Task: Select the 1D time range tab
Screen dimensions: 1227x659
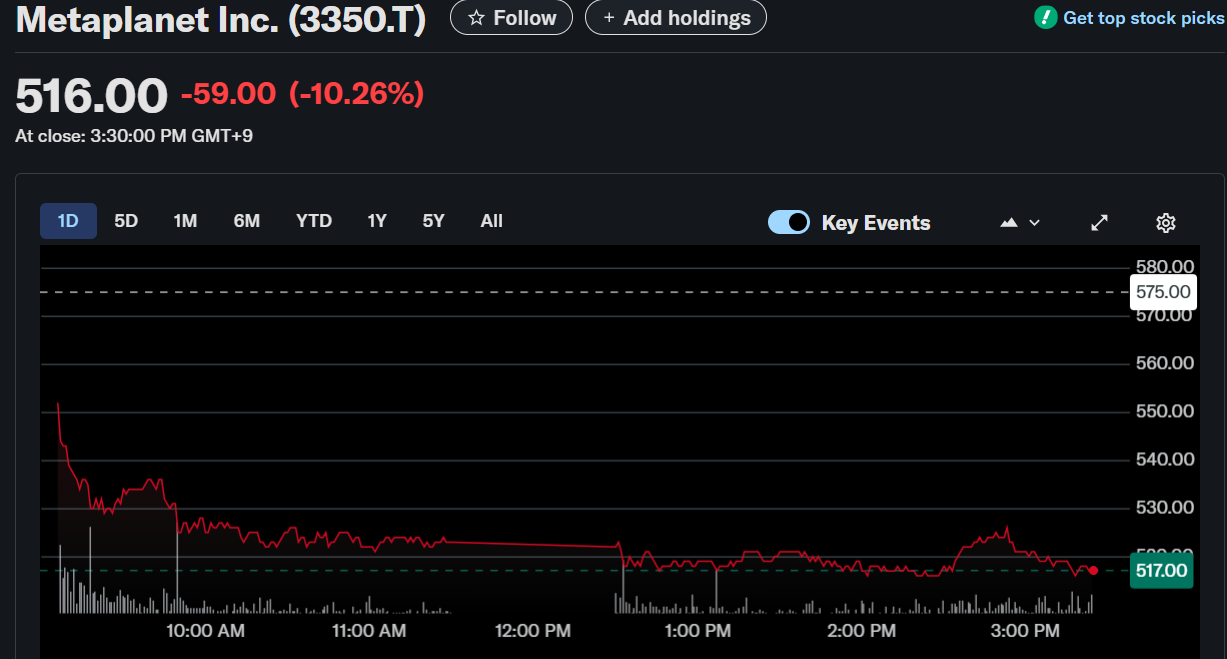Action: pos(68,221)
